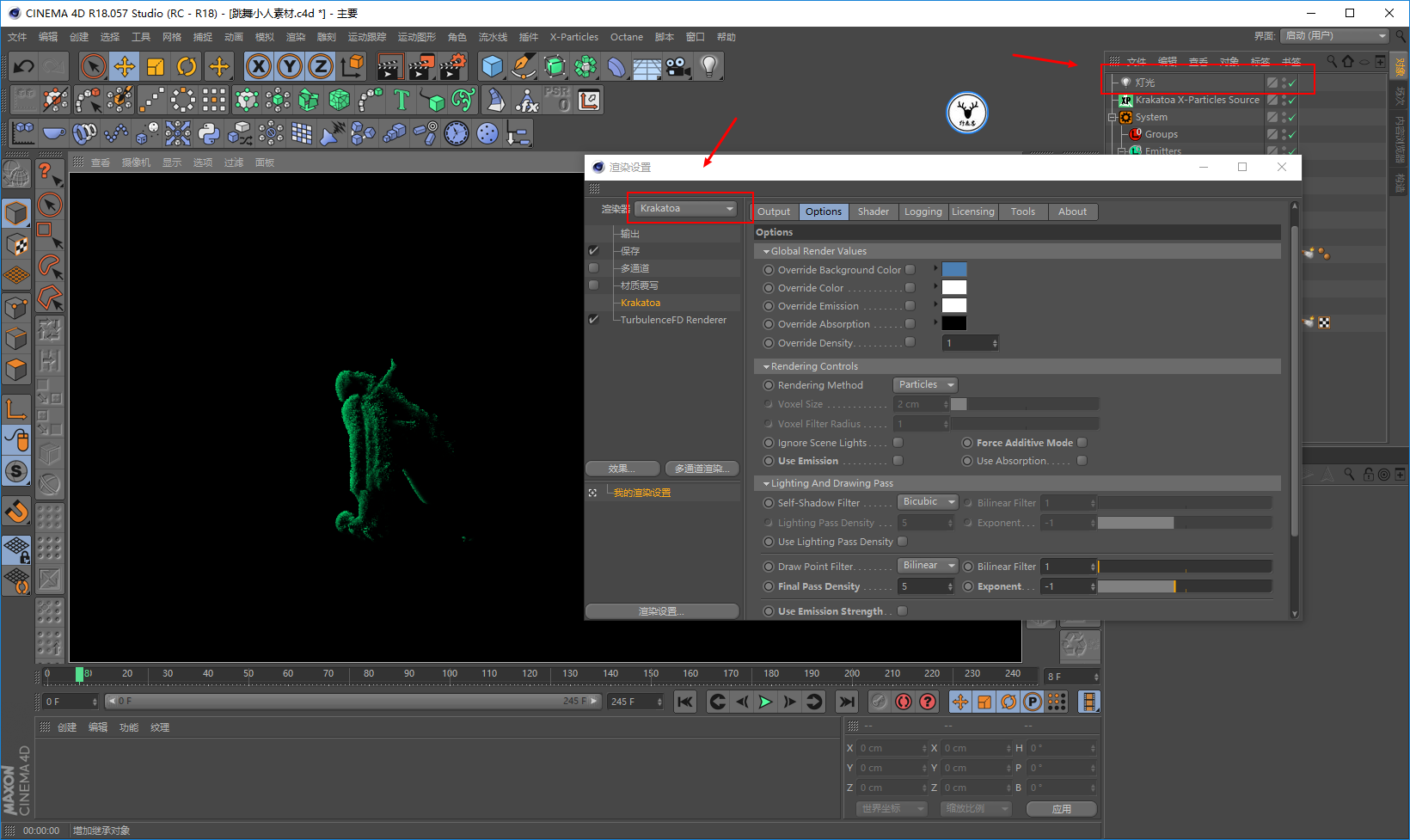
Task: Select TurbulenceFD Renderer list entry
Action: coord(673,320)
